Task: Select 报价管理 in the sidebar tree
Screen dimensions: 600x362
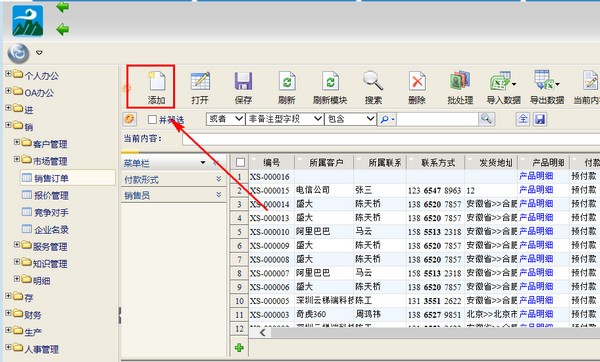Action: click(51, 196)
